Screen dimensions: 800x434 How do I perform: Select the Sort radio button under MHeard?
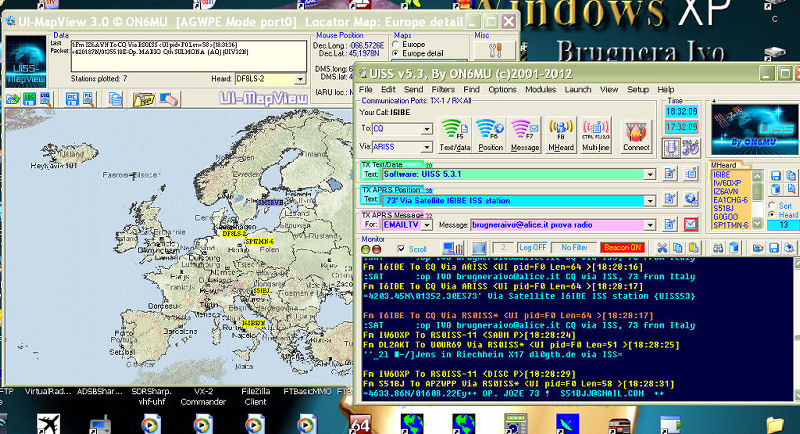(770, 204)
